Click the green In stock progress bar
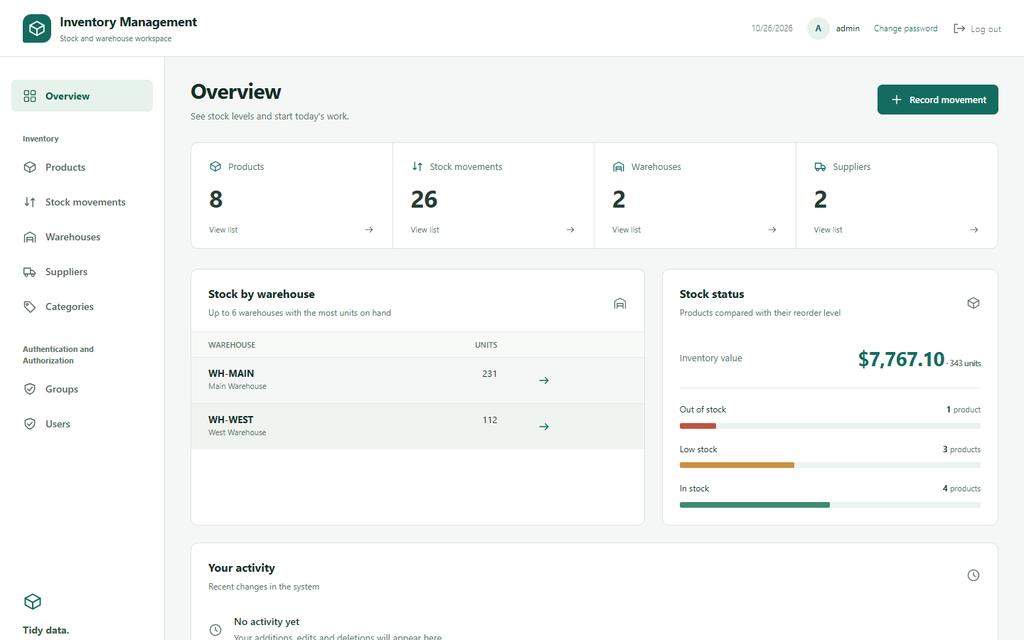The height and width of the screenshot is (640, 1024). [x=754, y=505]
